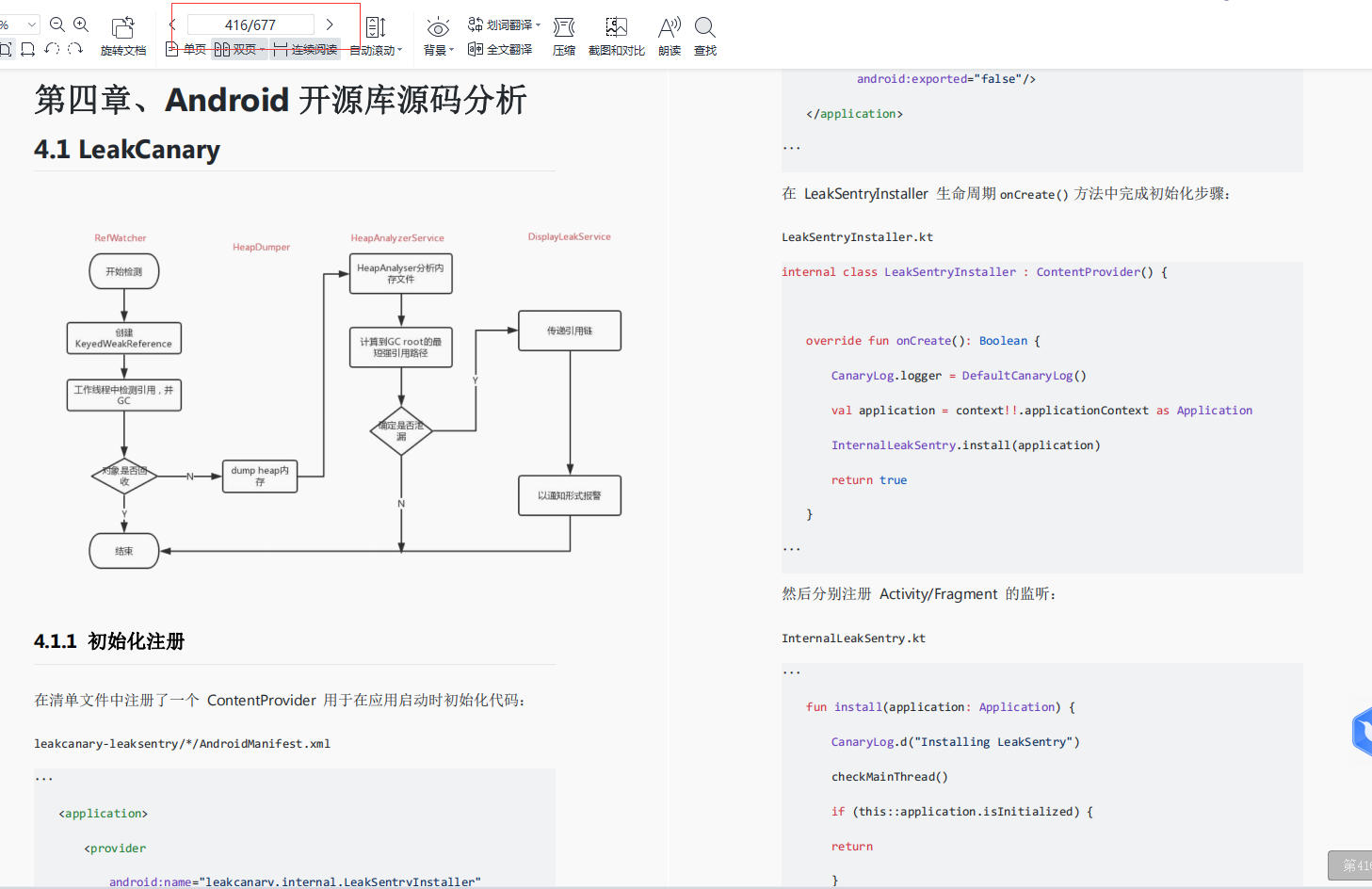This screenshot has height=889, width=1372.
Task: Click the zoom out magnifier icon
Action: click(x=56, y=25)
